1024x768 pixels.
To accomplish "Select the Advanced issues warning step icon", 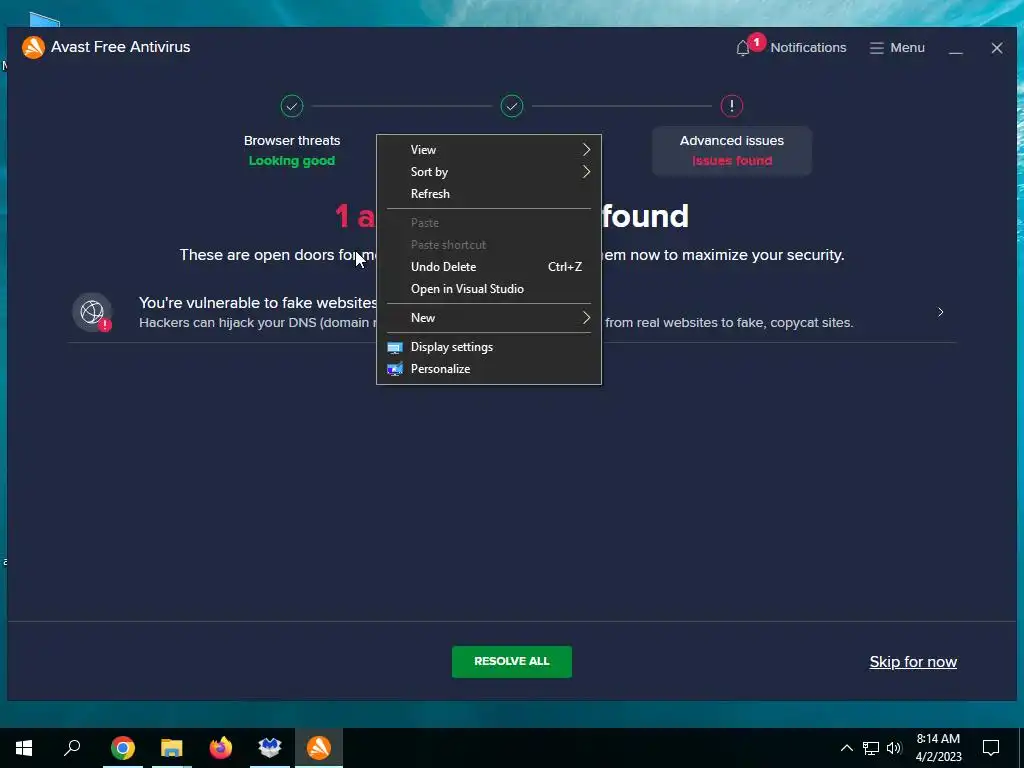I will [731, 106].
